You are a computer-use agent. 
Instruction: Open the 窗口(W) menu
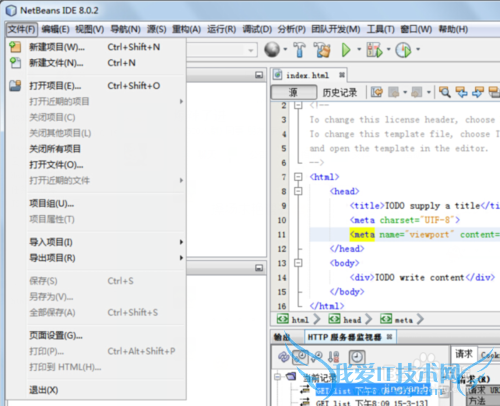click(416, 29)
